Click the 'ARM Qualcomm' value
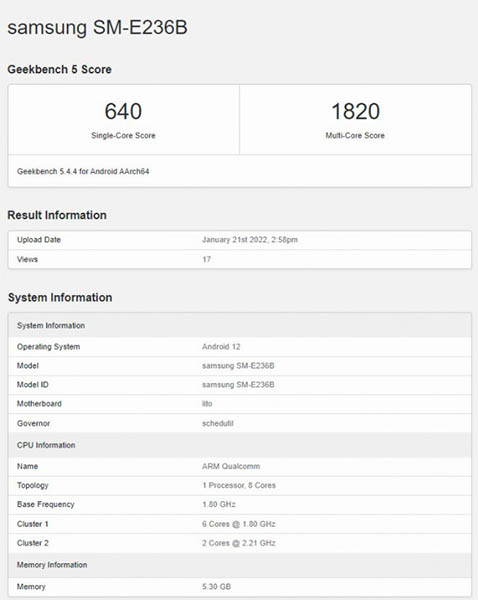Screen dimensions: 478x600 (x=231, y=466)
